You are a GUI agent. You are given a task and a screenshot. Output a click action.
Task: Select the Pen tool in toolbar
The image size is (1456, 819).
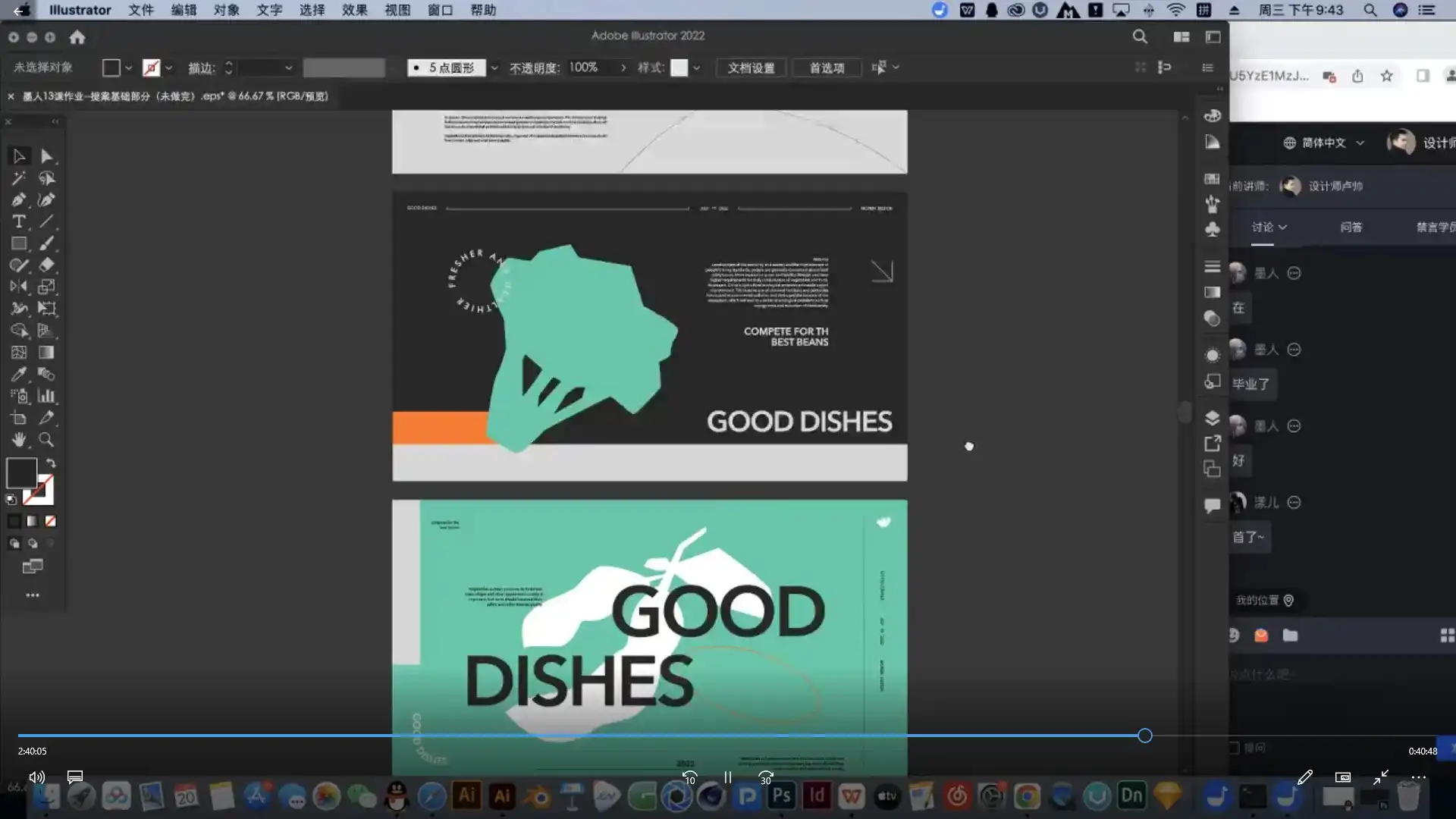point(18,200)
